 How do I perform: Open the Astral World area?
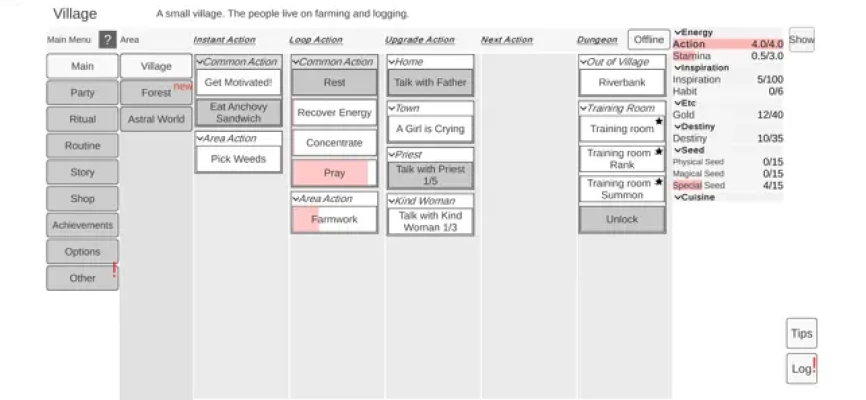tap(156, 119)
